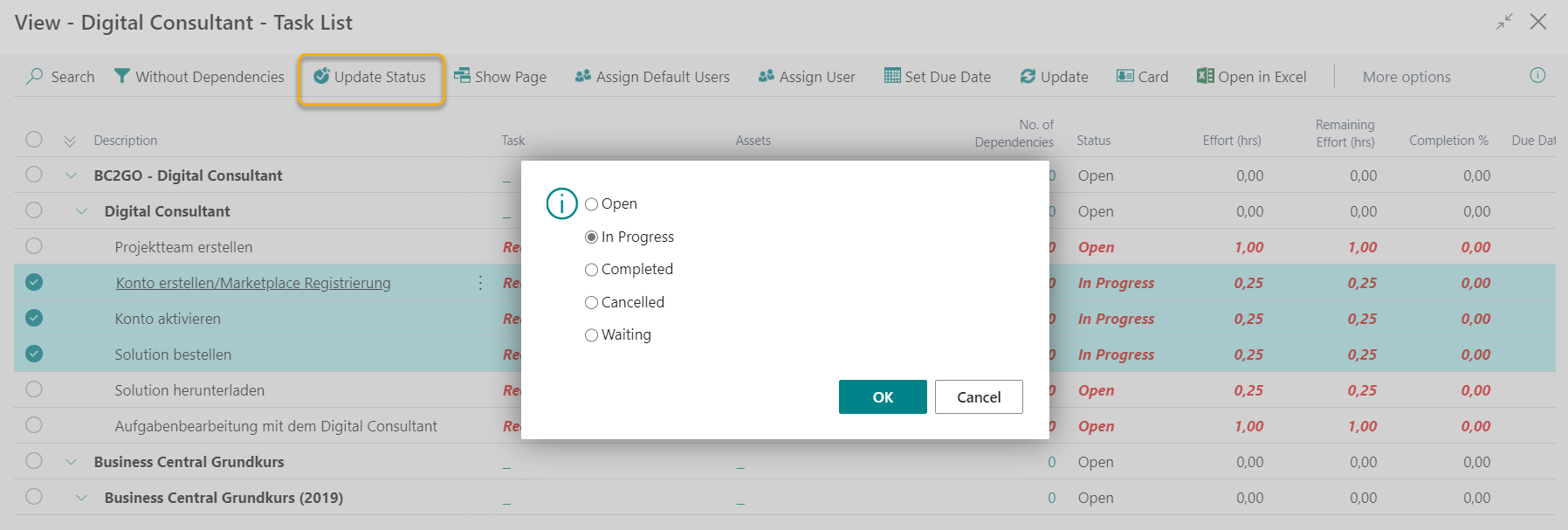Collapse the Digital Consultant subgroup chevron
The height and width of the screenshot is (530, 1568).
[81, 211]
